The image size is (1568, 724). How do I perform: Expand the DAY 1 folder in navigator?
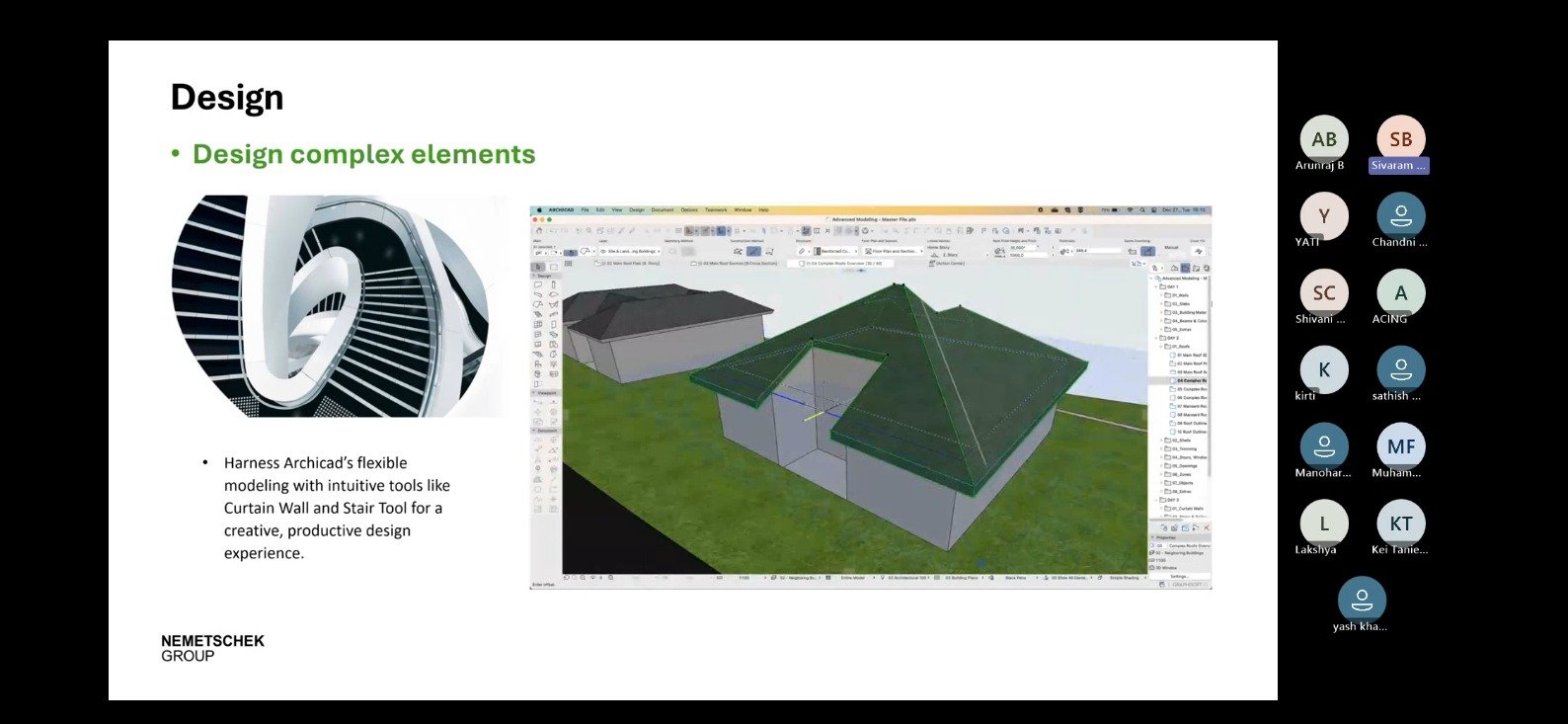(1156, 286)
